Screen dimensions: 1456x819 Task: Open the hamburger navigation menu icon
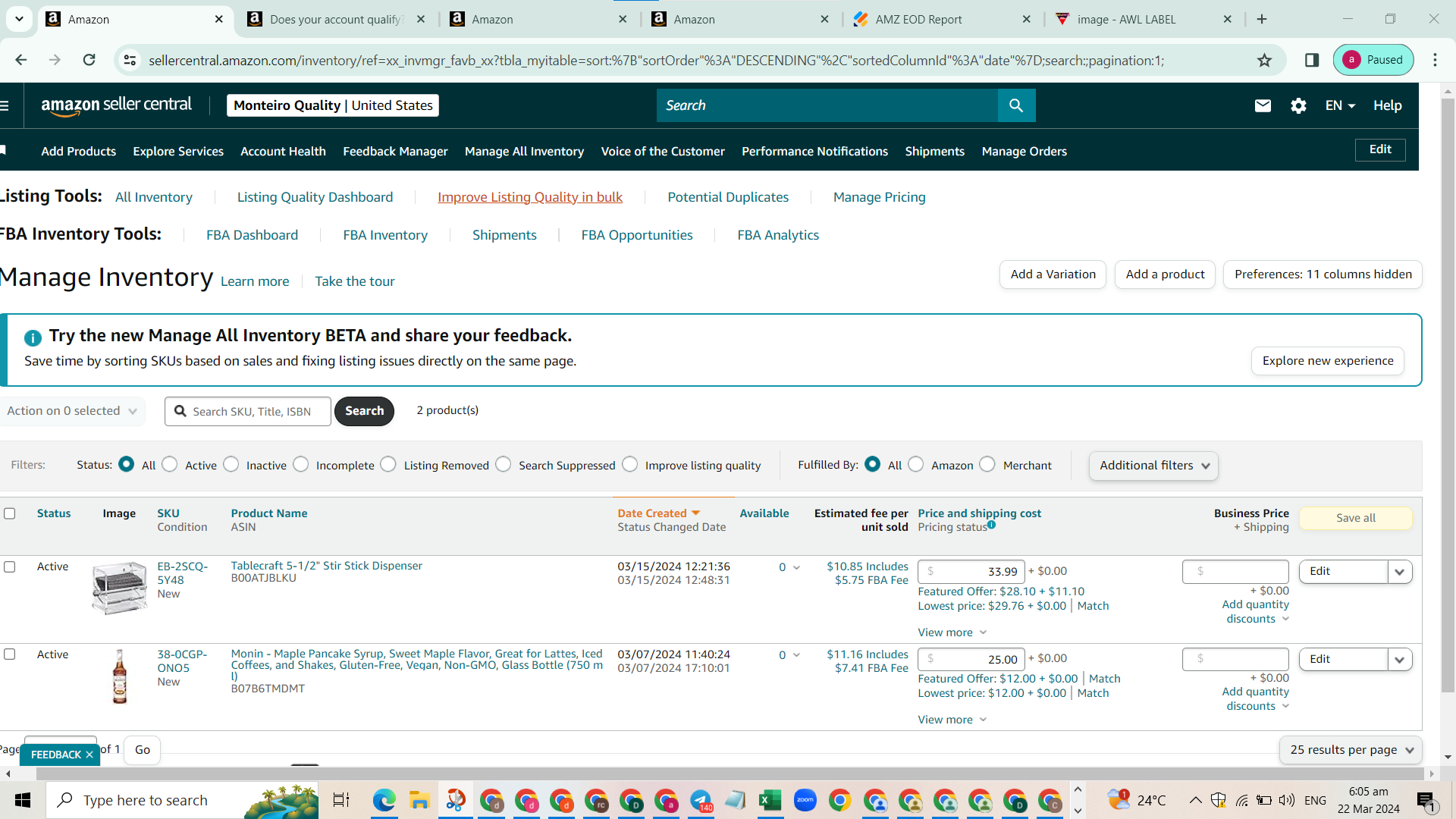(5, 105)
